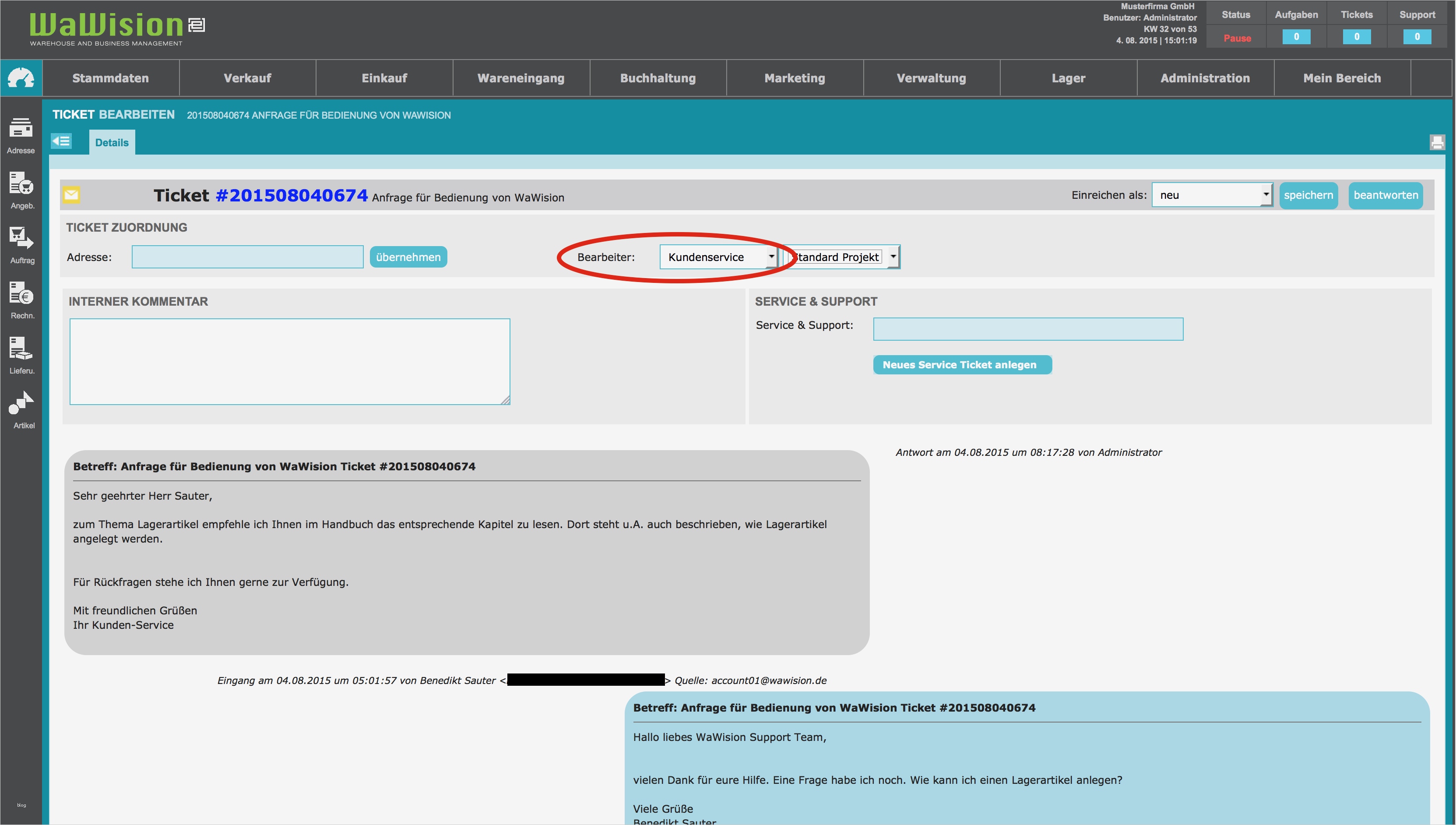Open the Buchhaltung menu
The height and width of the screenshot is (825, 1456).
pos(658,78)
